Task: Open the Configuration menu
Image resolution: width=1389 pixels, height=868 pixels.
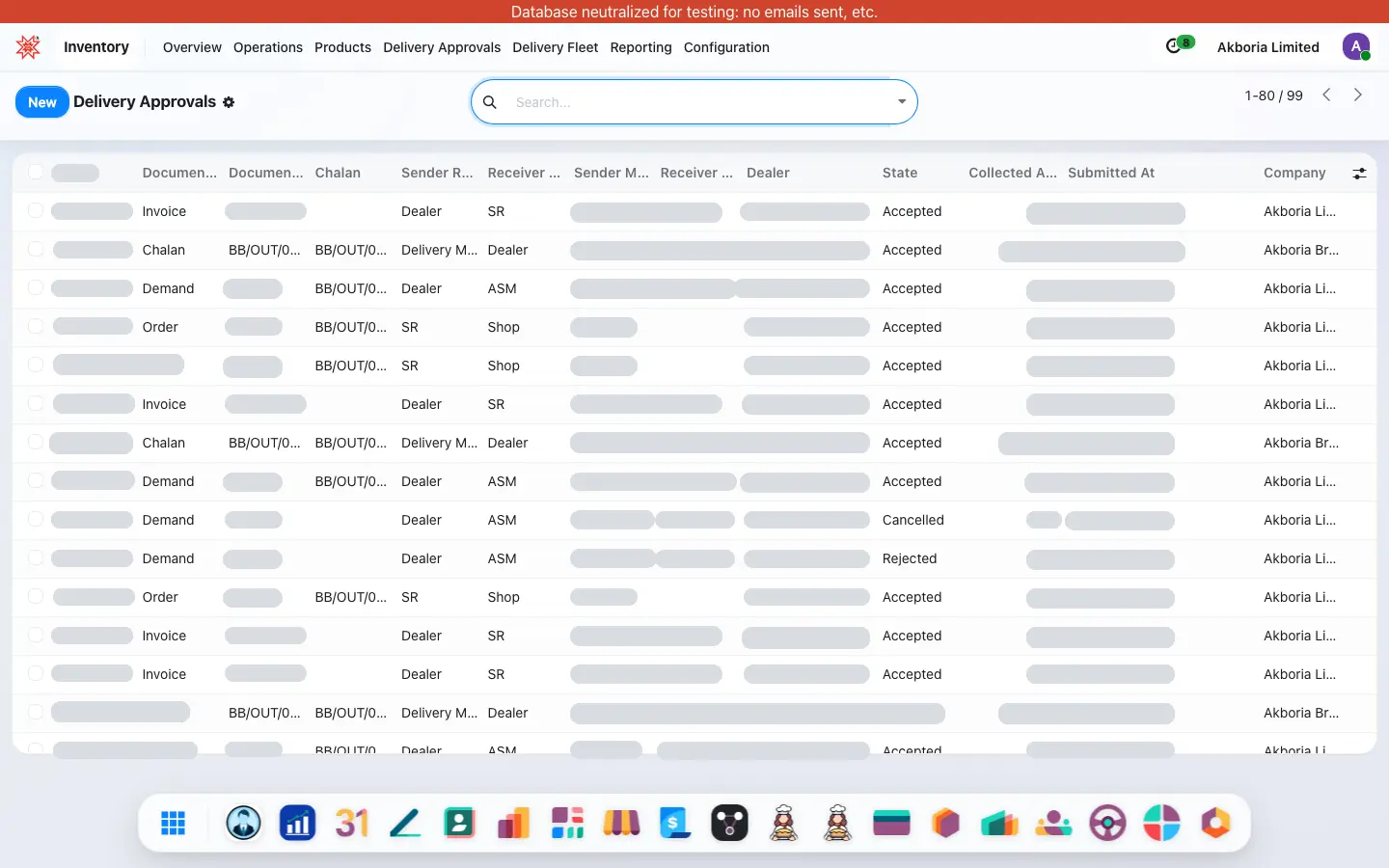Action: 726,47
